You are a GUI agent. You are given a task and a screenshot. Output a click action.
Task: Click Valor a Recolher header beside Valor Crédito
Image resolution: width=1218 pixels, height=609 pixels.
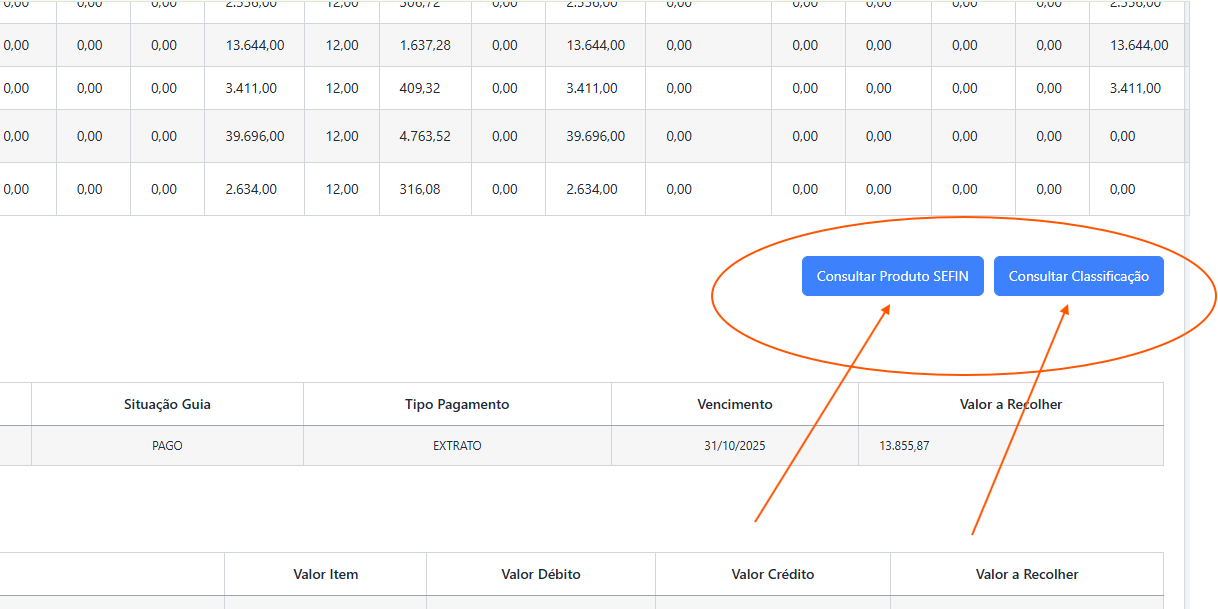(x=1026, y=574)
